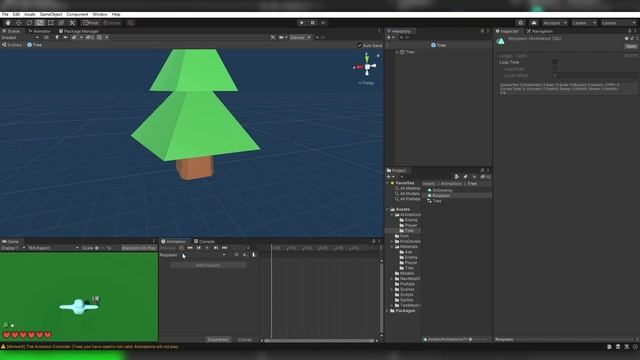The width and height of the screenshot is (640, 360).
Task: Click the Play button
Action: click(302, 23)
